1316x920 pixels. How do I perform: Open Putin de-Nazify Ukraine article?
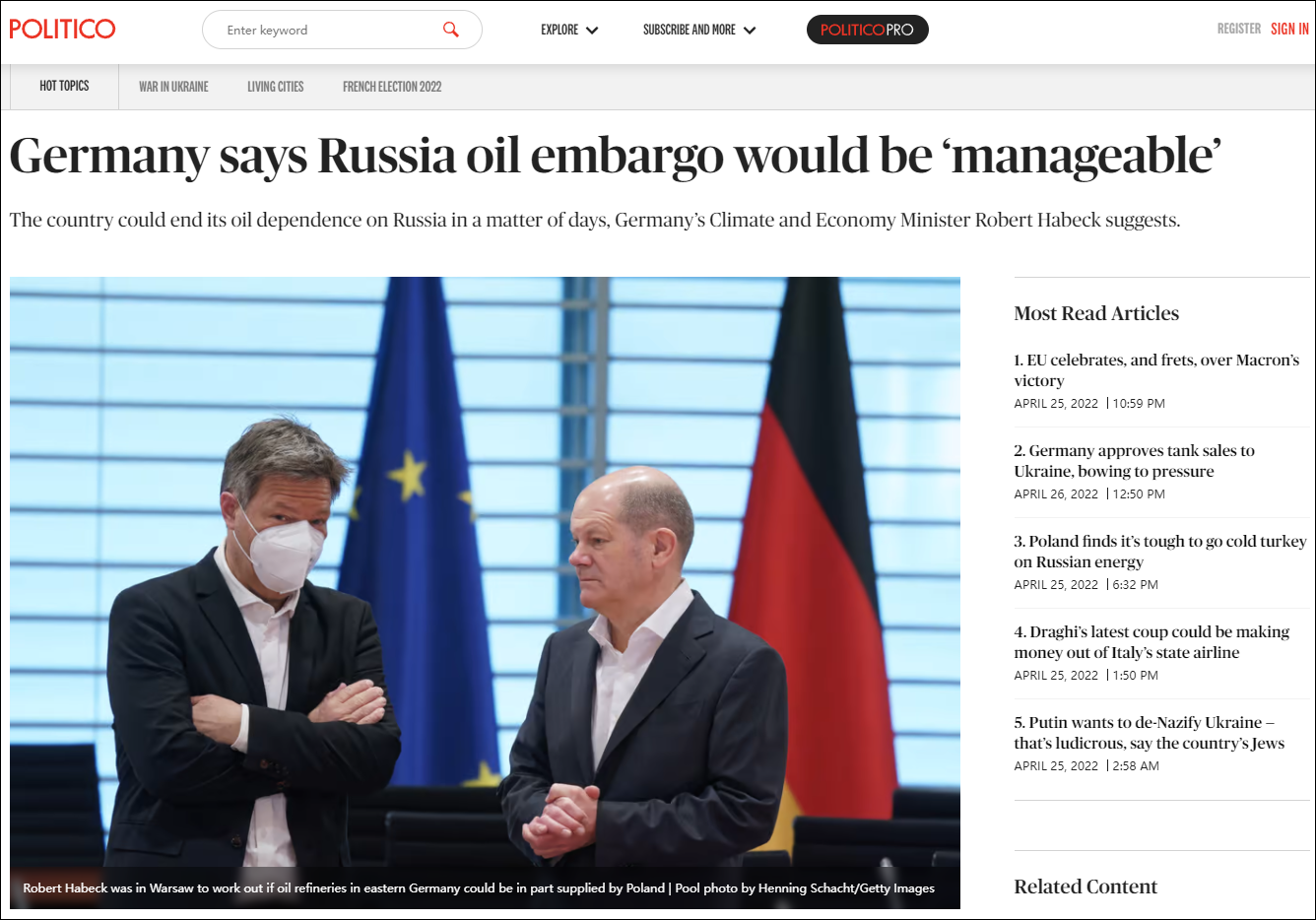[x=1150, y=733]
